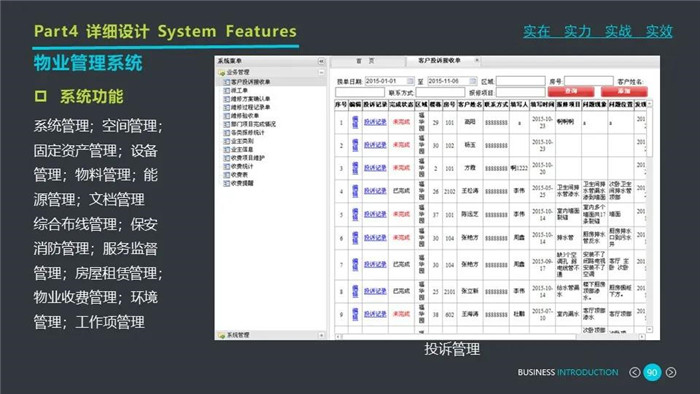Click the 业务管理 folder icon
The height and width of the screenshot is (394, 700).
[x=221, y=72]
